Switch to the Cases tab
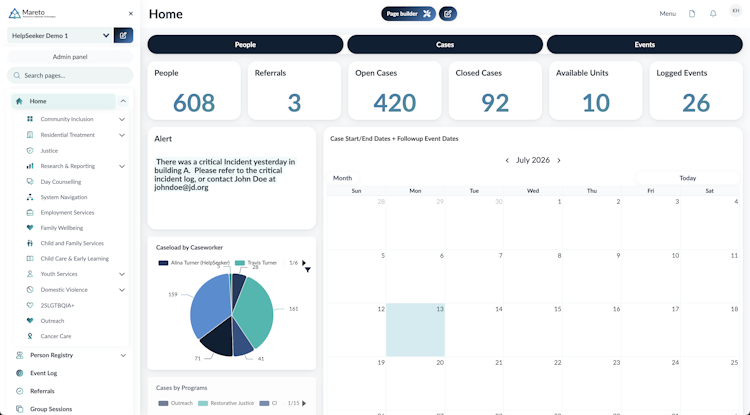Viewport: 750px width, 415px height. coord(445,44)
